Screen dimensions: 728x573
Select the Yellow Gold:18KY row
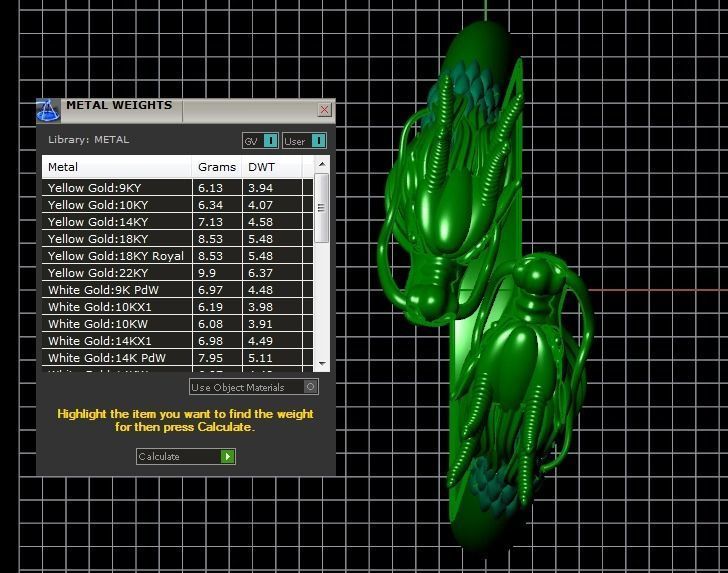point(177,239)
